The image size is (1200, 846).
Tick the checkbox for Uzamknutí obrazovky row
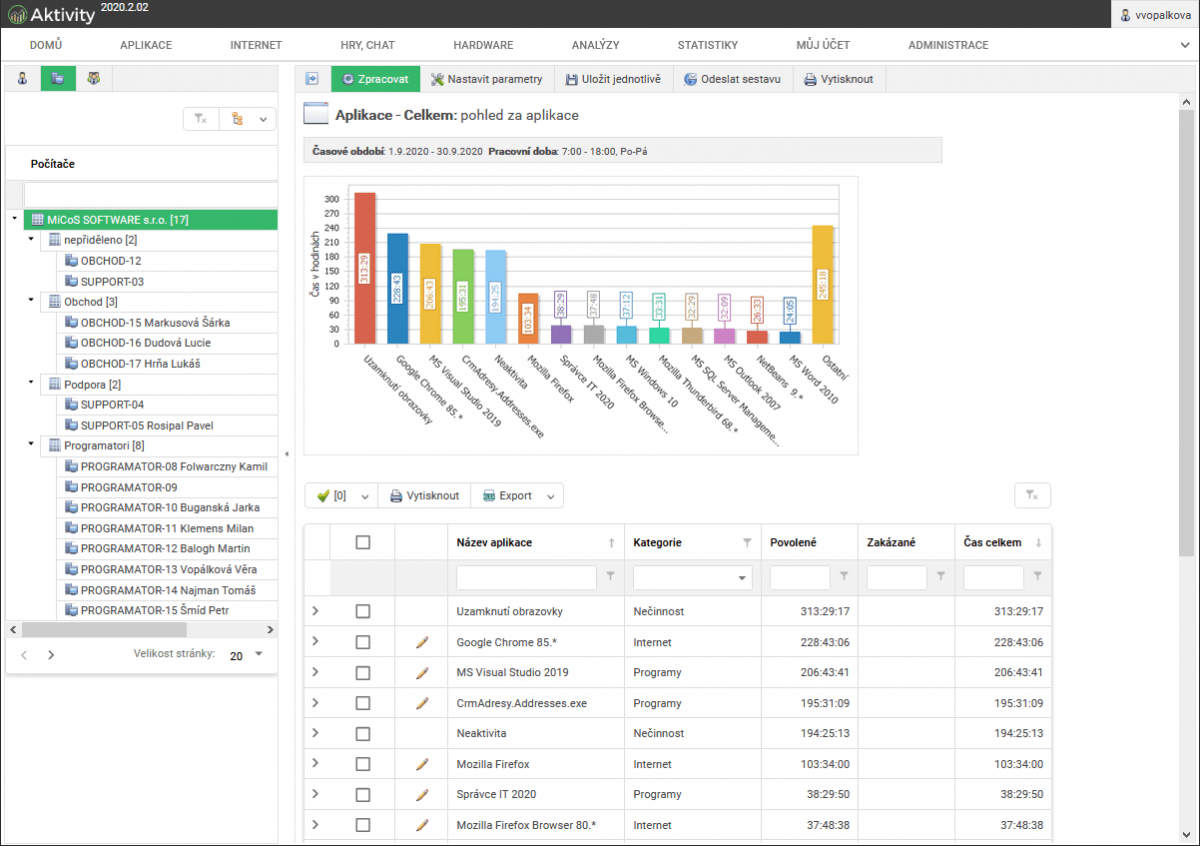point(363,611)
